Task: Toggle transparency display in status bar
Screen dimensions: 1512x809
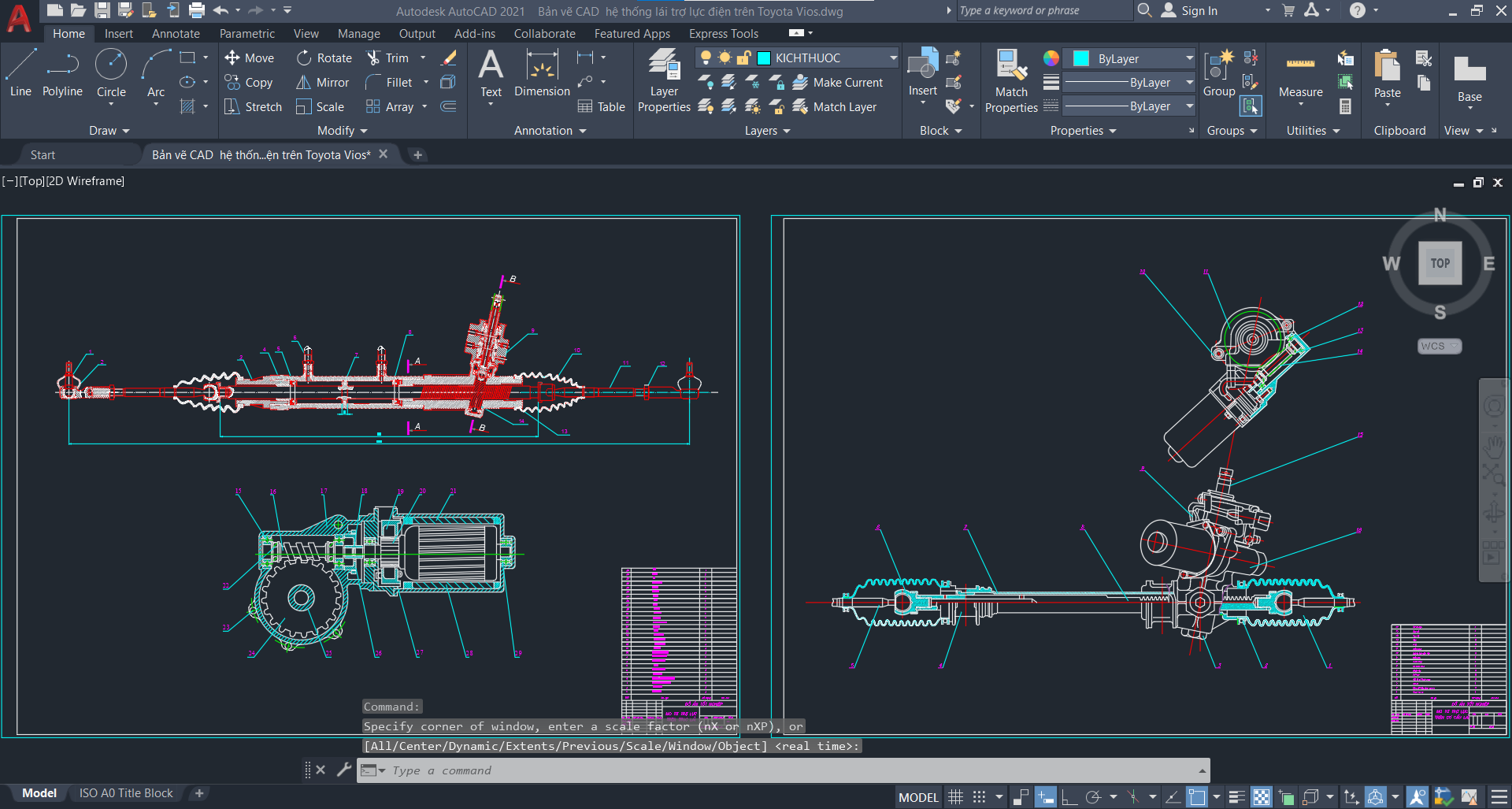Action: tap(1262, 797)
